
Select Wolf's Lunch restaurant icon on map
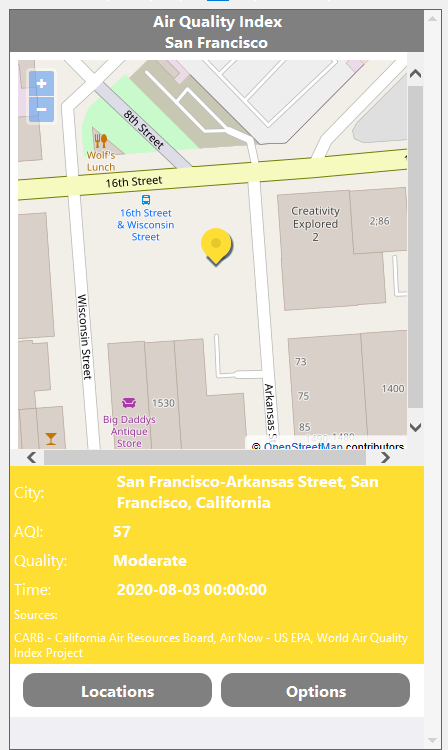100,141
